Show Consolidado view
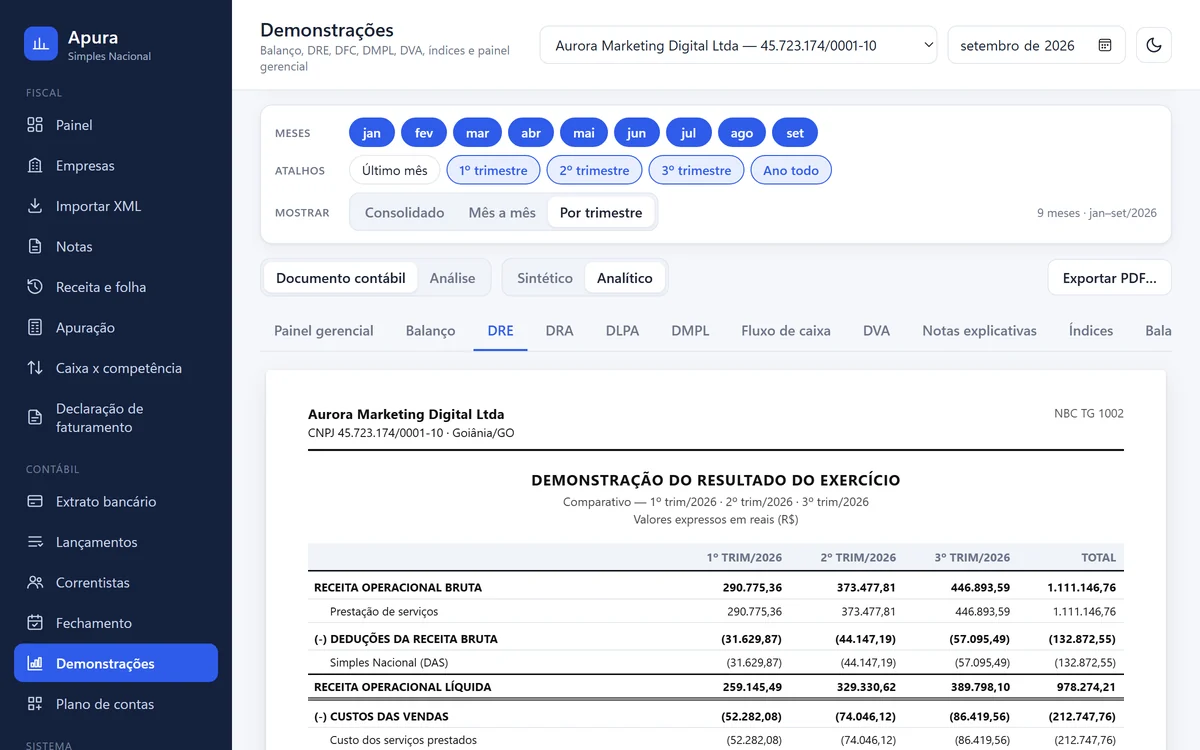Viewport: 1200px width, 750px height. point(405,212)
